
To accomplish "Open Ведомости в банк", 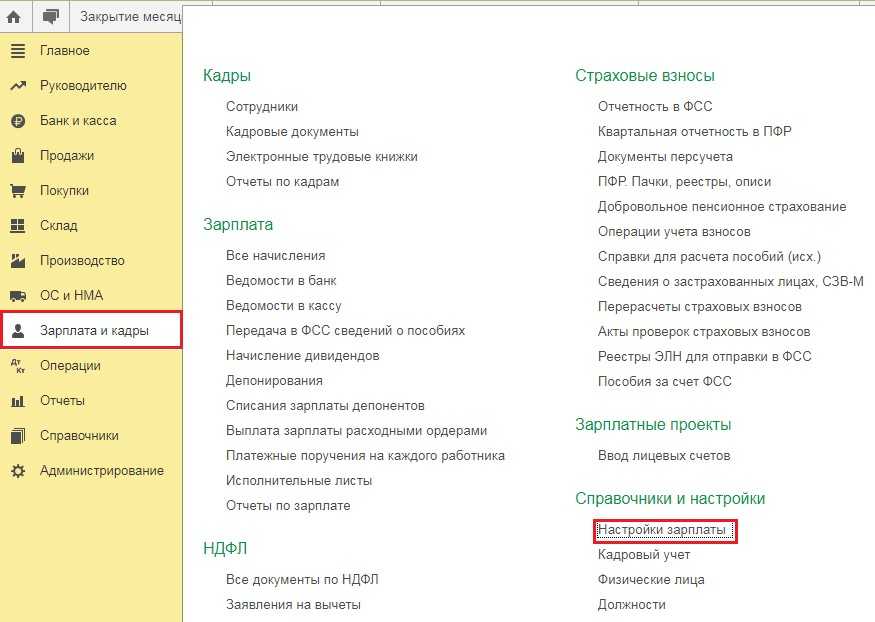I will [x=281, y=281].
